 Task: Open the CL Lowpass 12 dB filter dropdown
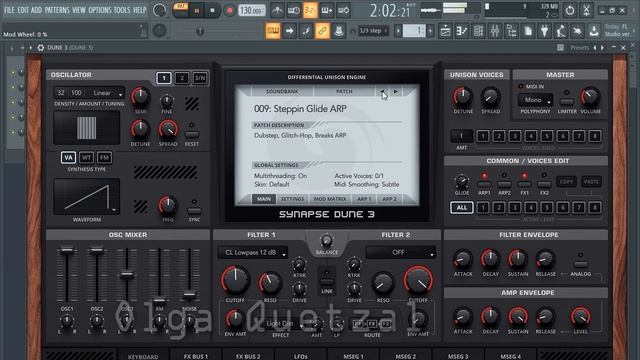(253, 253)
